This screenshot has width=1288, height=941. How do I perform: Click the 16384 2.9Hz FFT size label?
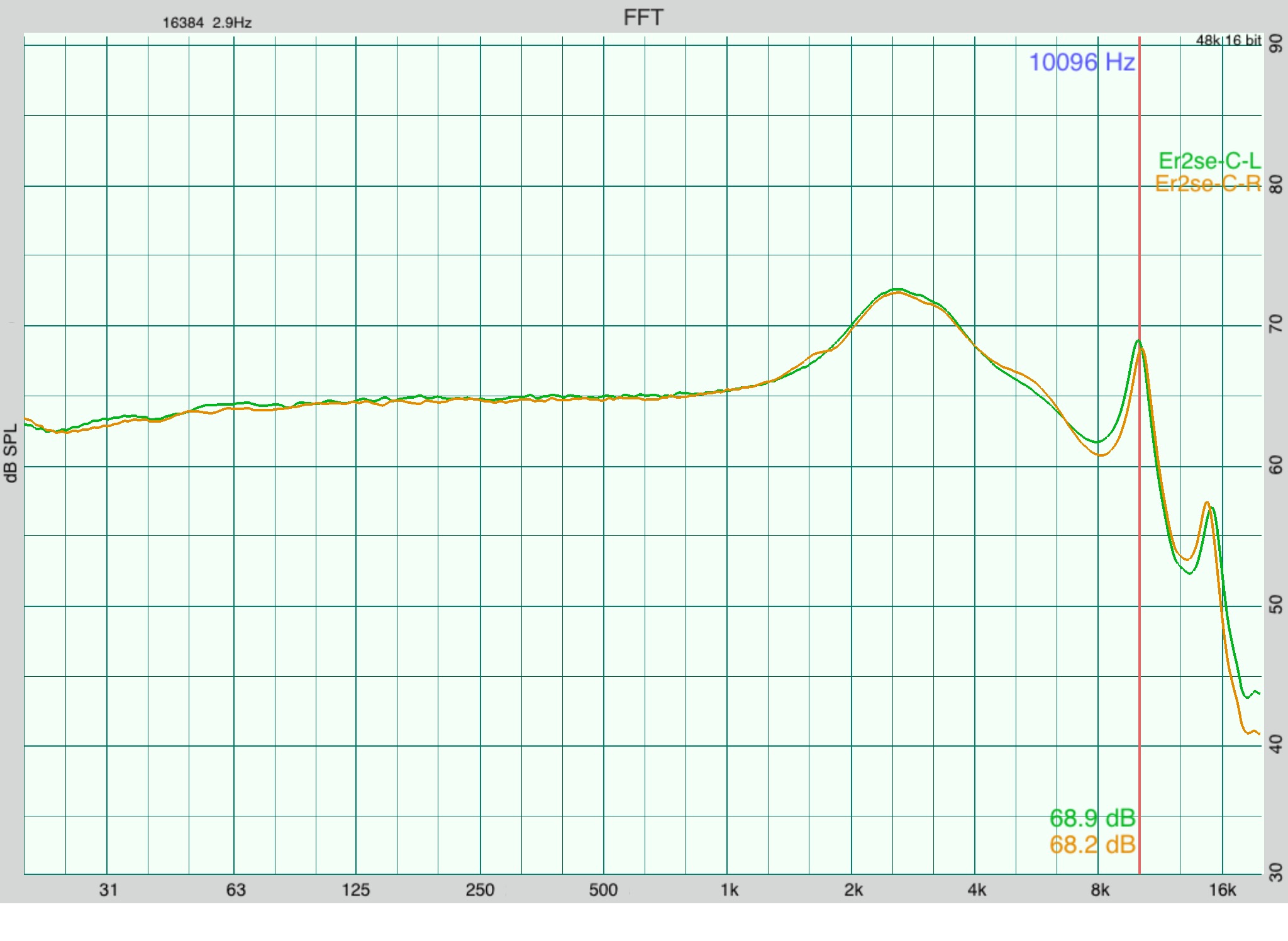coord(207,23)
